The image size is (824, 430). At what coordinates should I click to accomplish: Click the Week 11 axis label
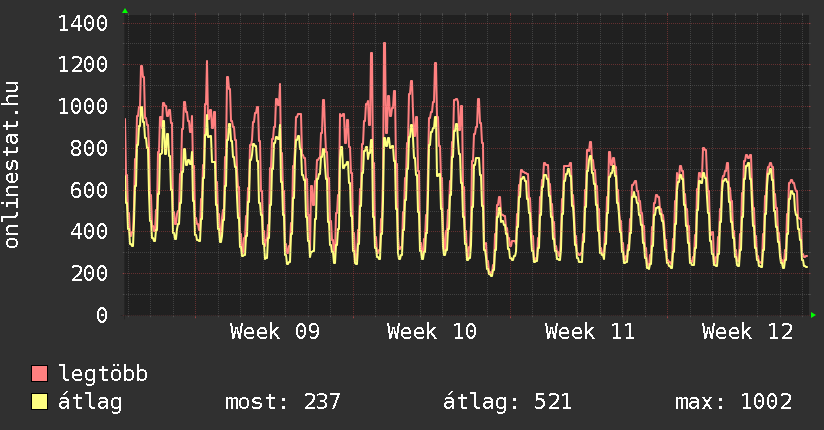point(590,332)
